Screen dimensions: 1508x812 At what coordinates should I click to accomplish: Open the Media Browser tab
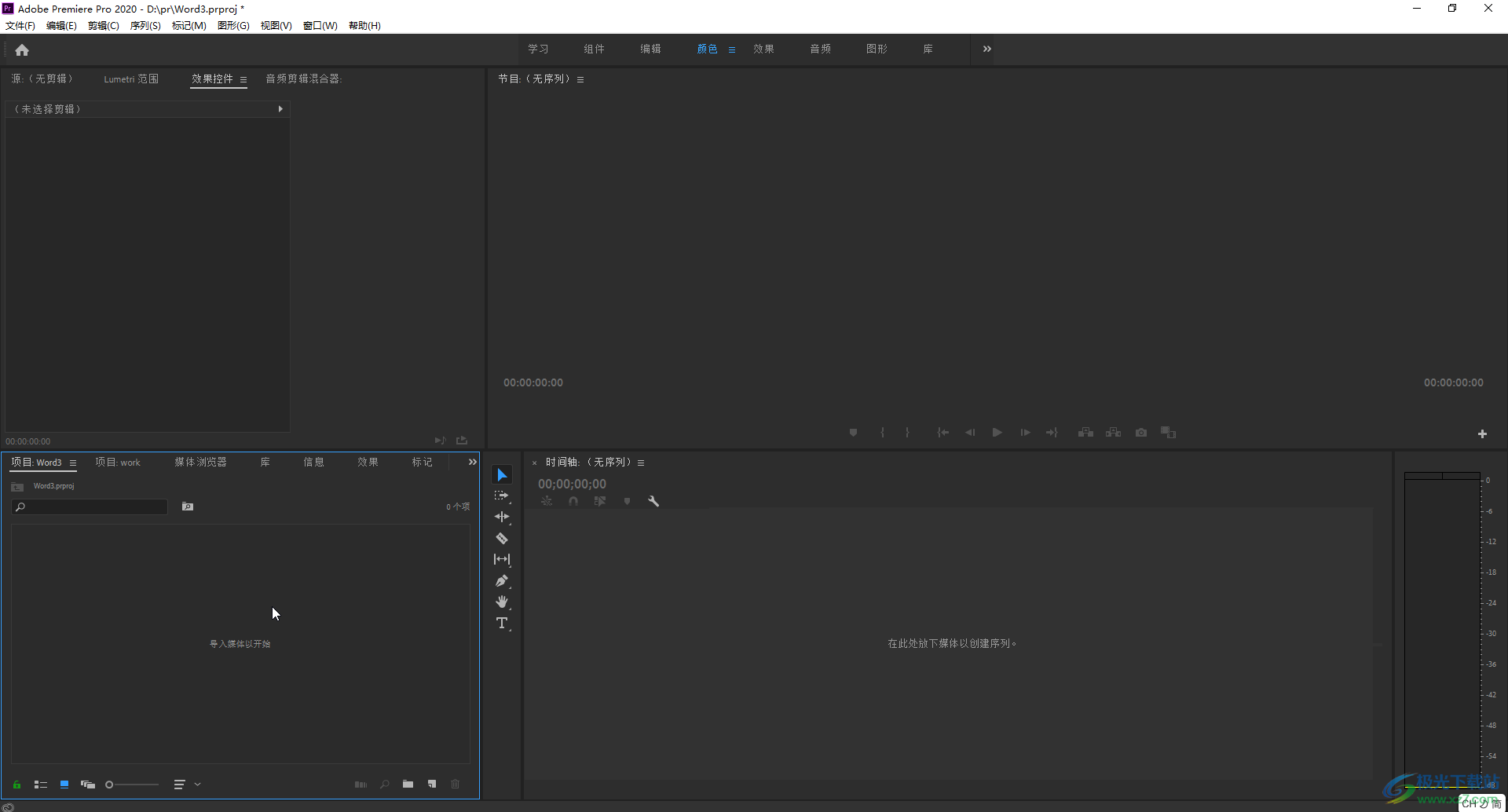pyautogui.click(x=200, y=463)
